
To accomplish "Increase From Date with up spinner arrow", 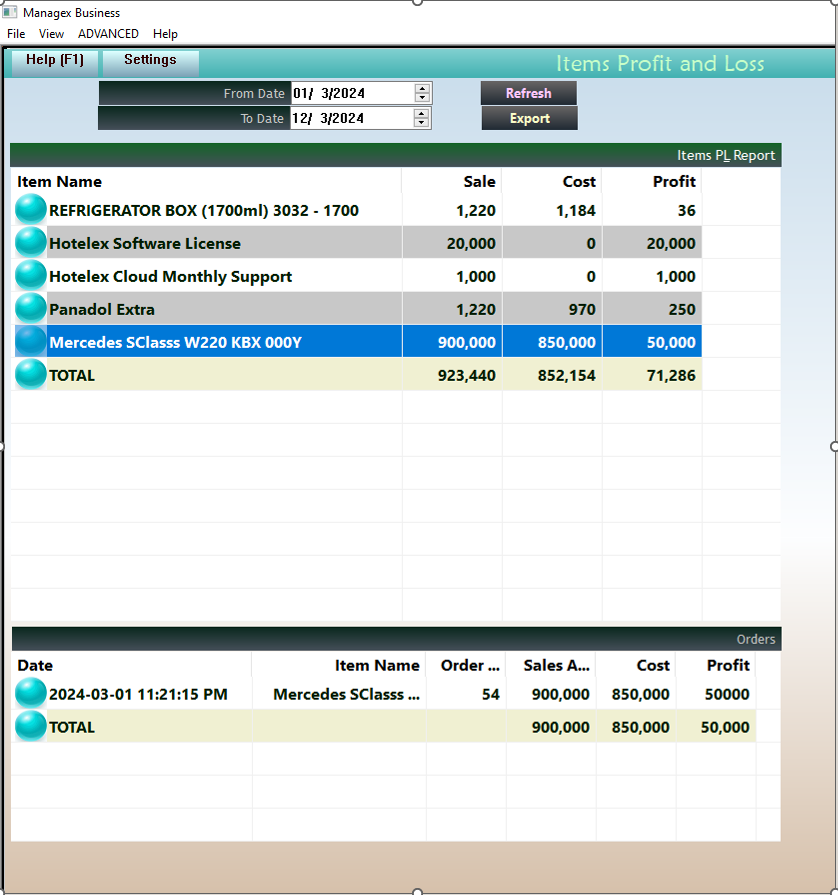I will click(x=422, y=88).
